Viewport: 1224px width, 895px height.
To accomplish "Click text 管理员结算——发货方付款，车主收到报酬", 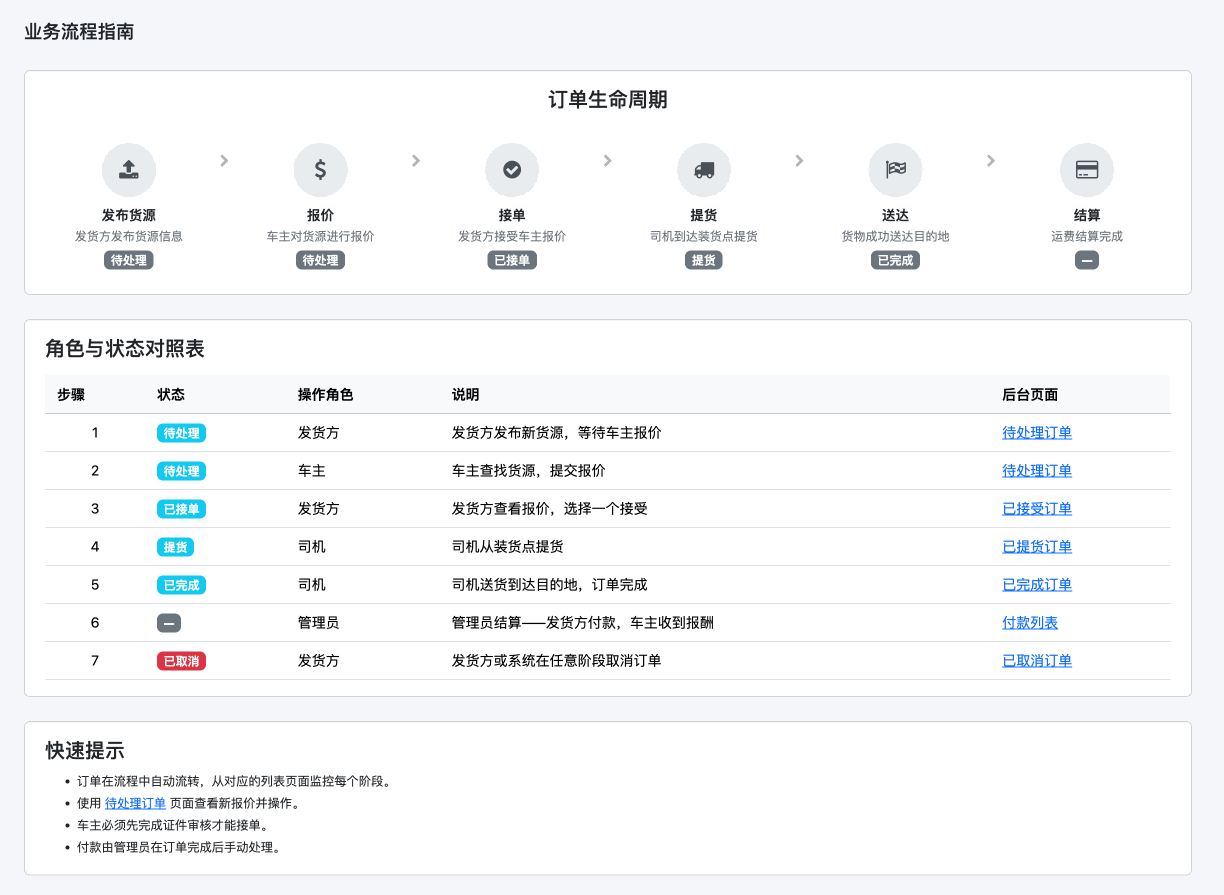I will (583, 623).
